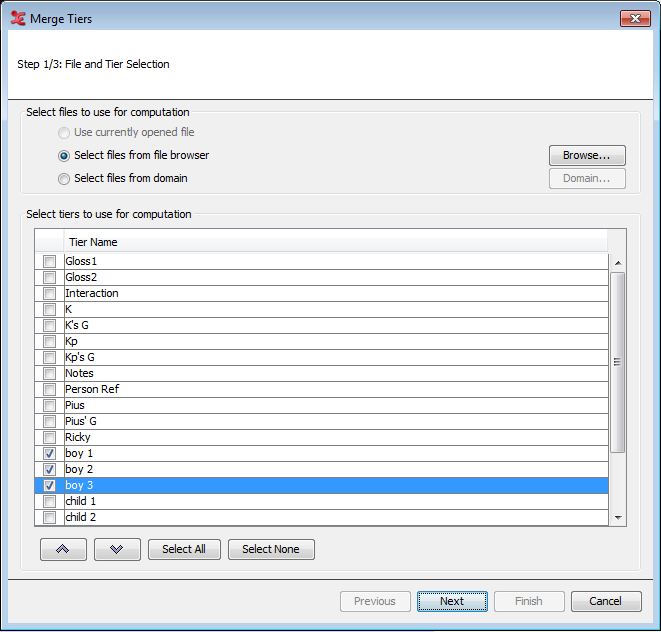Image resolution: width=661 pixels, height=632 pixels.
Task: Check the Gloss1 tier checkbox
Action: [x=49, y=261]
